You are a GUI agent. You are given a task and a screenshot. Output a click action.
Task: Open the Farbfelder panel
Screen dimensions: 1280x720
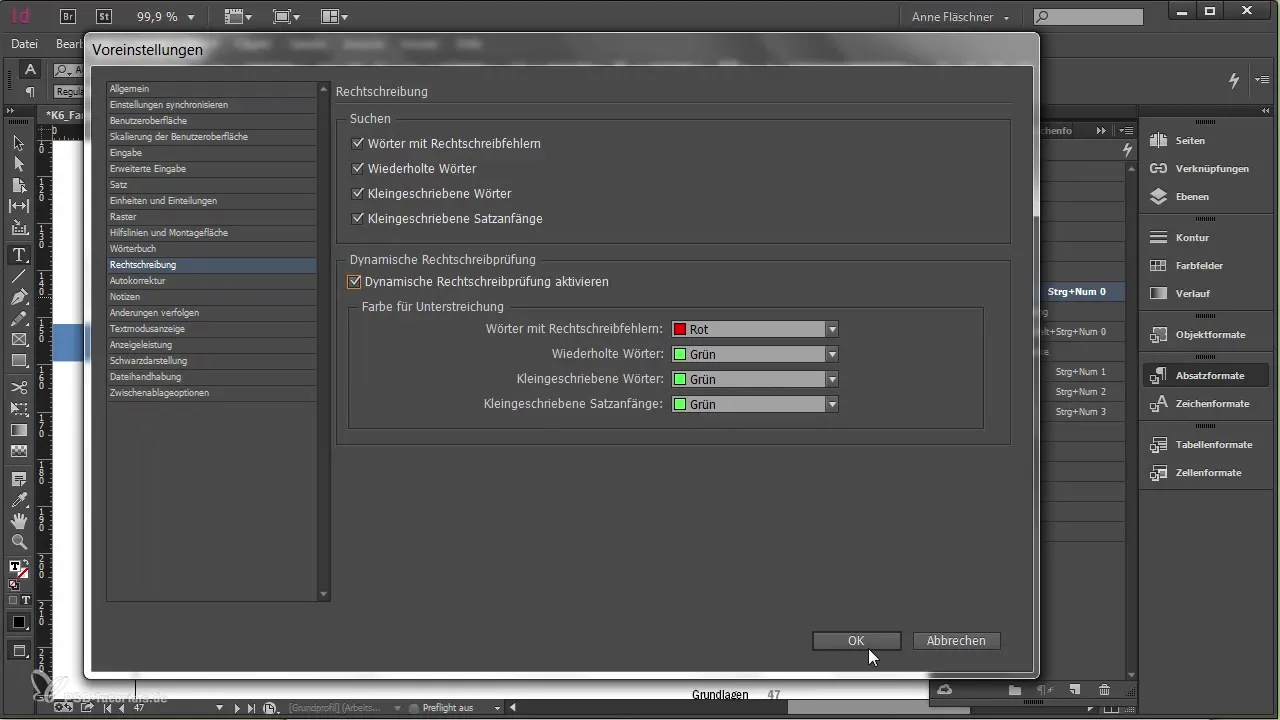(1200, 266)
